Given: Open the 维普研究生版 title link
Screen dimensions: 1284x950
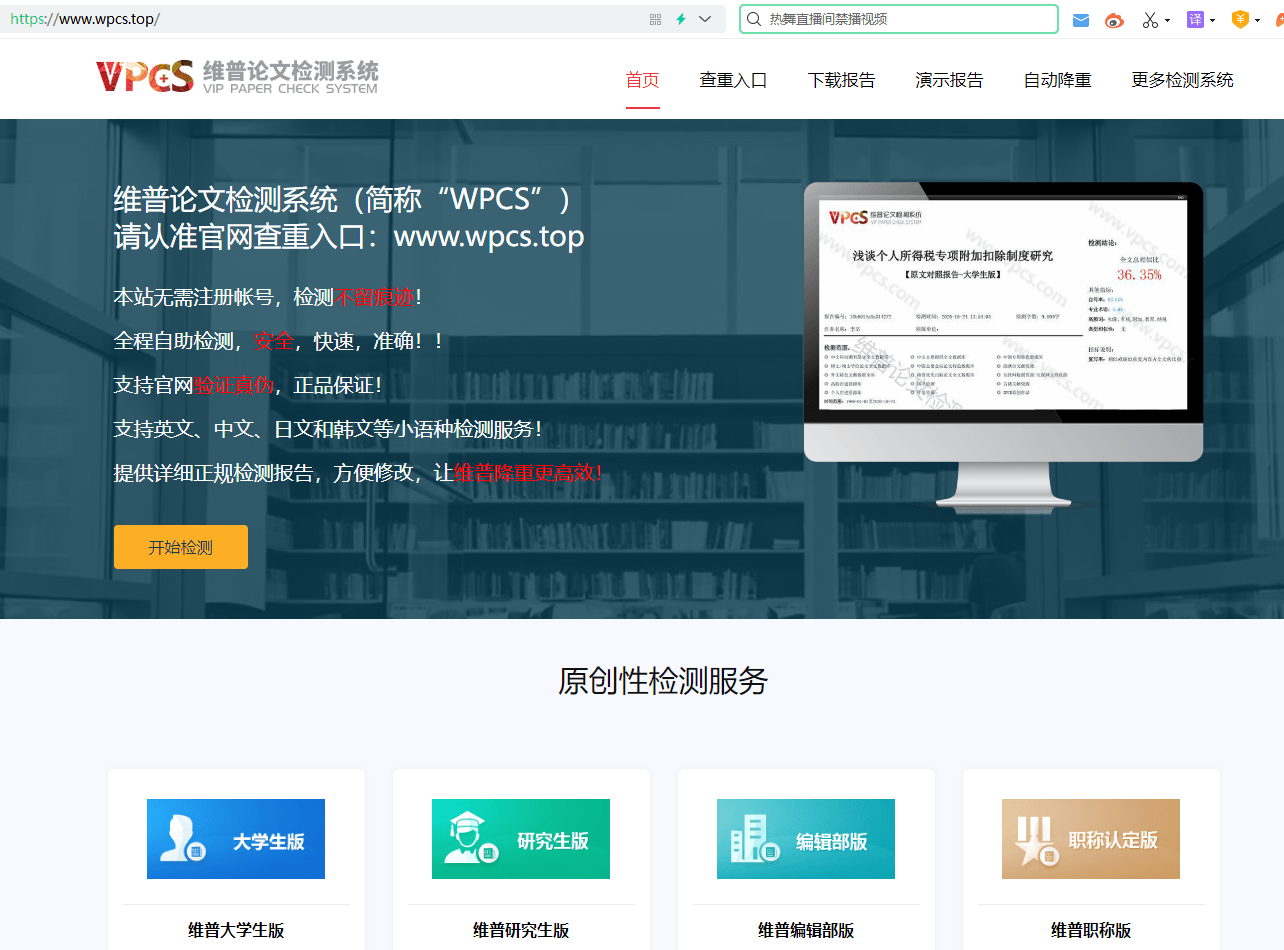Looking at the screenshot, I should 521,930.
